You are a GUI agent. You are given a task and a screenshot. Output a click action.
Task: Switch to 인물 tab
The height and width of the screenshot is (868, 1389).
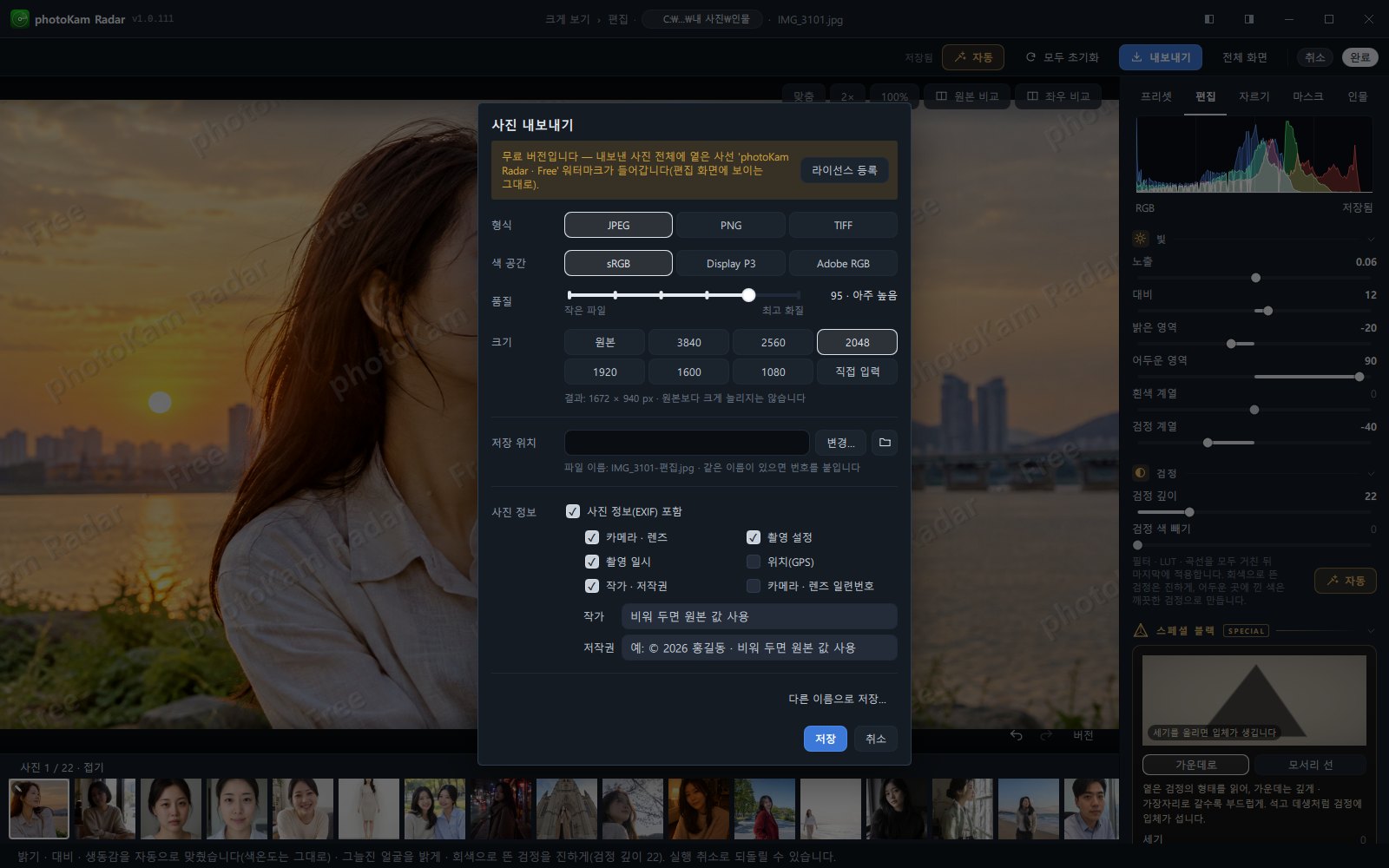point(1358,96)
